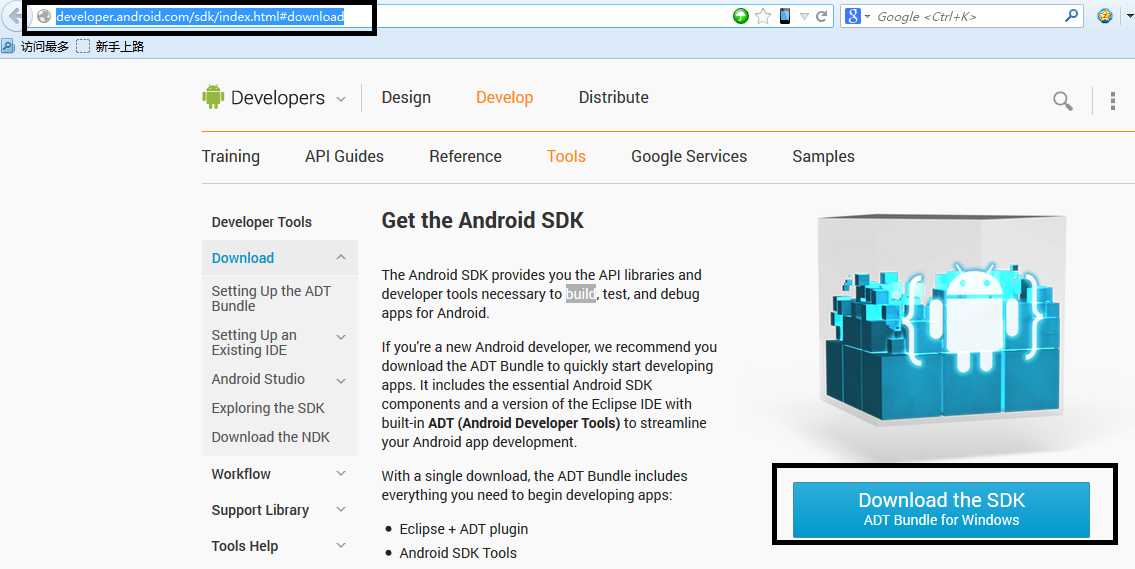
Task: Expand the Workflow chevron
Action: click(341, 473)
